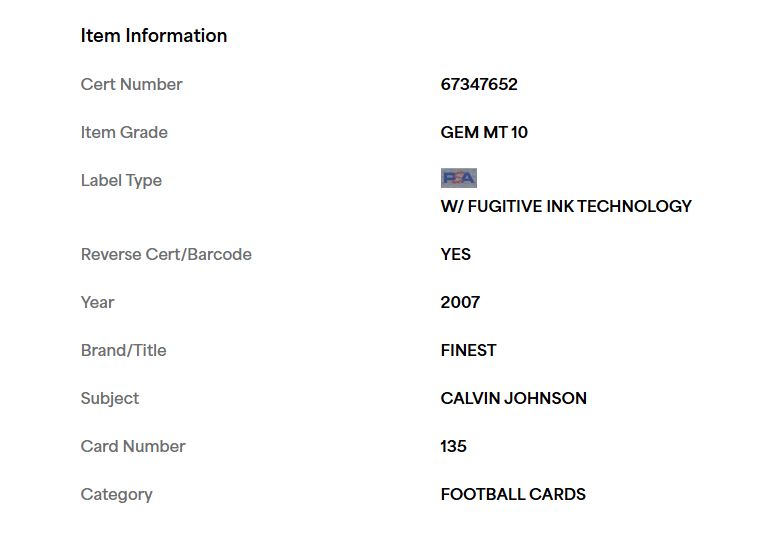The width and height of the screenshot is (764, 549).
Task: Click the FINEST brand value
Action: [x=468, y=350]
